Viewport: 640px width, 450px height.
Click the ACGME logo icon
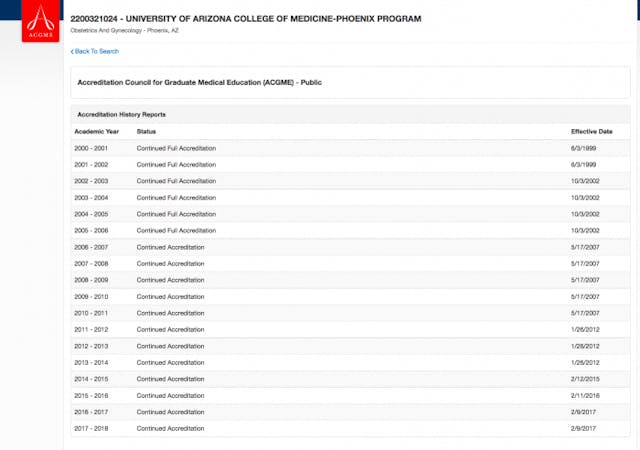click(x=41, y=22)
